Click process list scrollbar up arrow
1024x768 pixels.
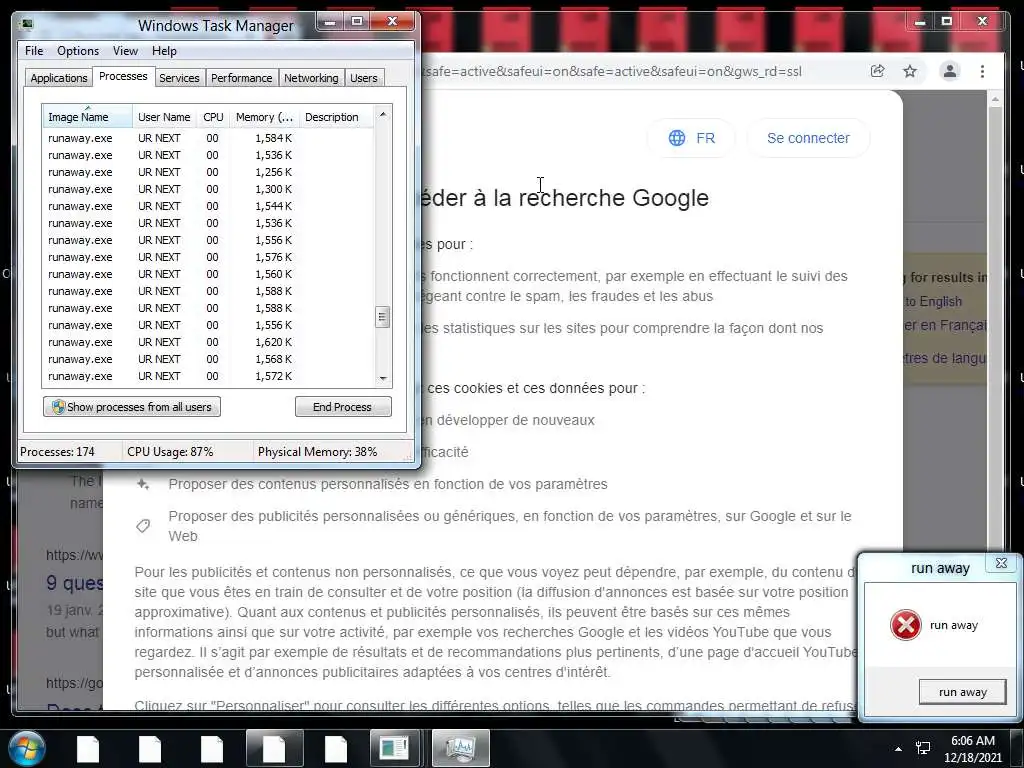[x=383, y=114]
